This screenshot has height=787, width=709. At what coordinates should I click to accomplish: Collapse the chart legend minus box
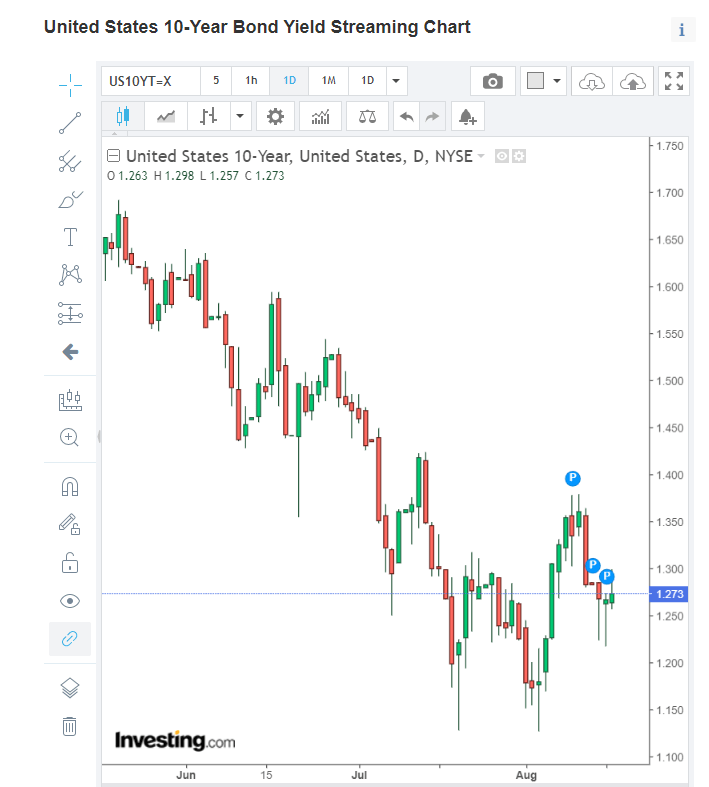click(x=113, y=156)
